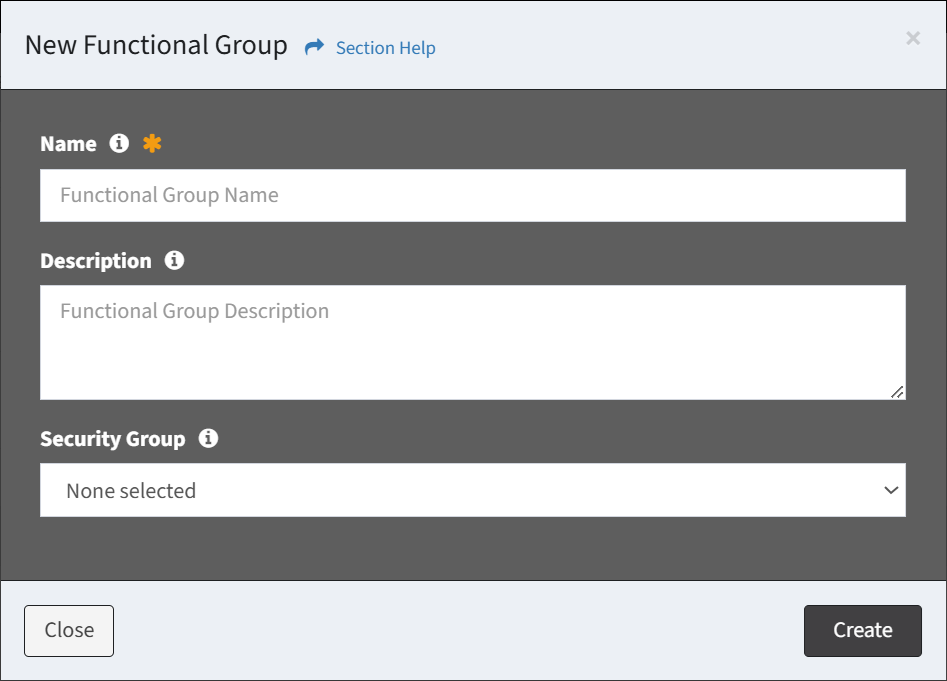Screen dimensions: 947x681
Task: Click the Create button
Action: (x=862, y=630)
